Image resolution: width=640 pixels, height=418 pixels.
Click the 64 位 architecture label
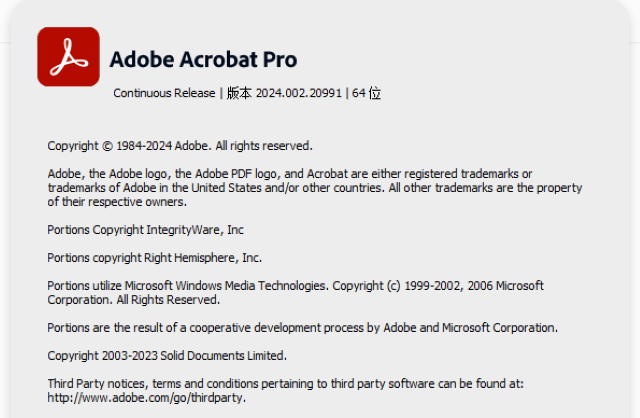(366, 93)
